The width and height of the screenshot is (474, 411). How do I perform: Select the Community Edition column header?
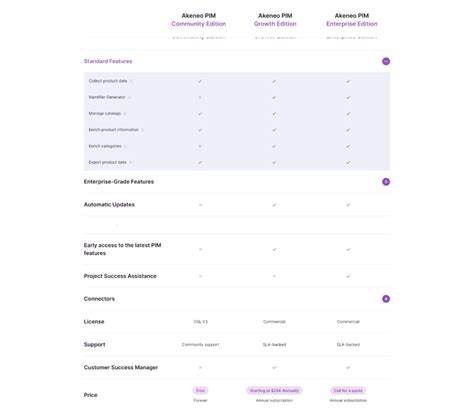(199, 20)
